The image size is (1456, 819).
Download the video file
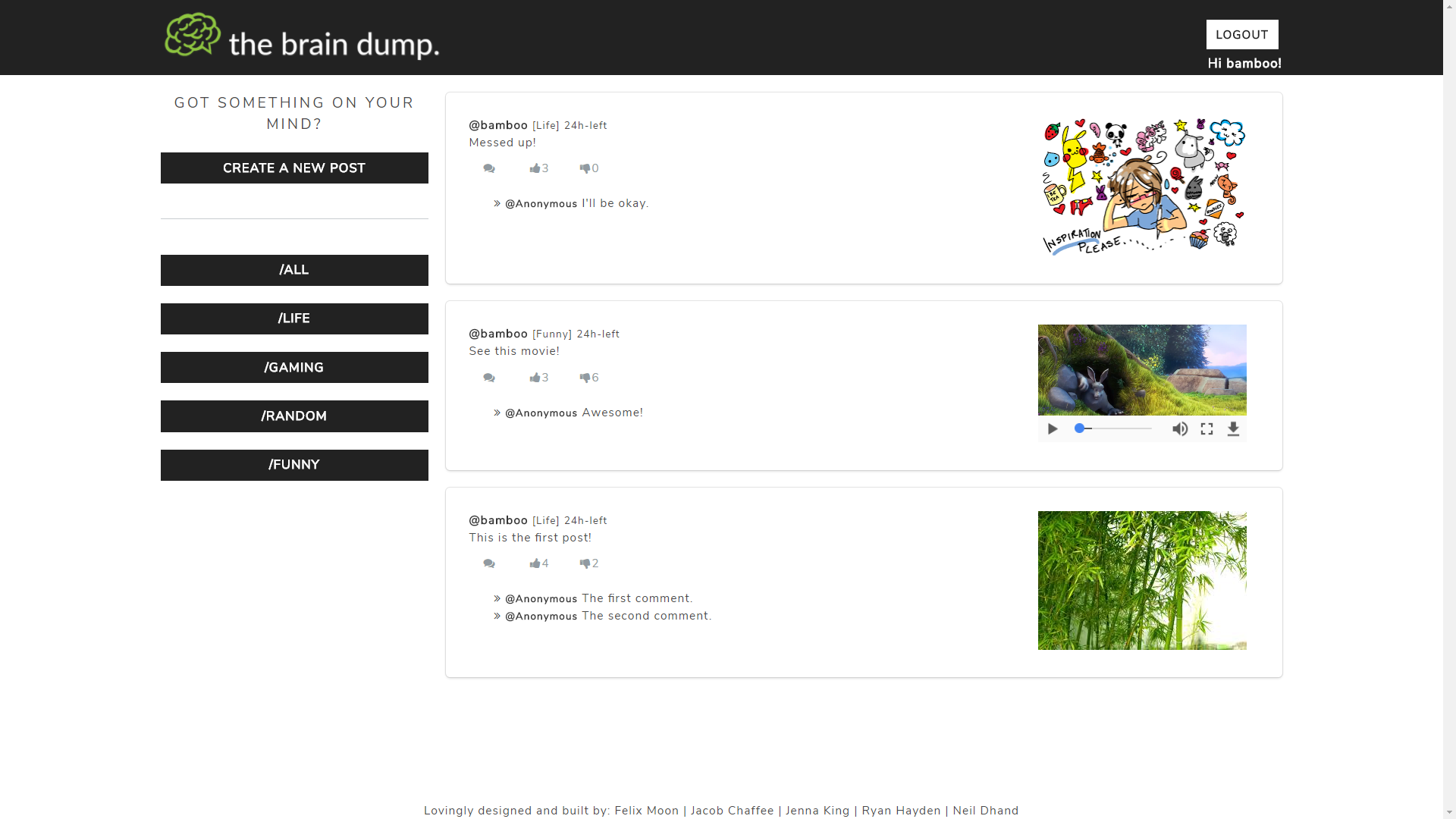pos(1233,429)
